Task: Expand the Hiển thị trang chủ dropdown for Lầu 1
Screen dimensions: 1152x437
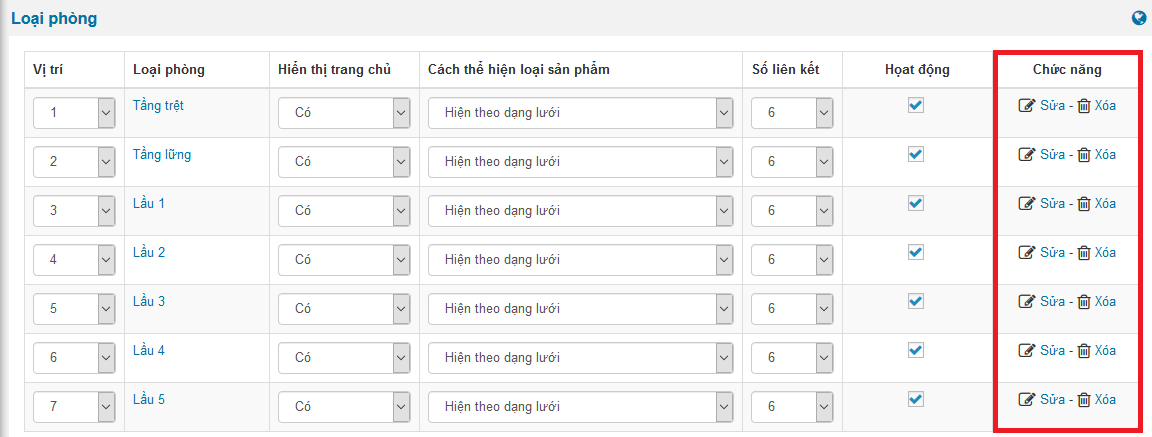Action: pyautogui.click(x=344, y=211)
